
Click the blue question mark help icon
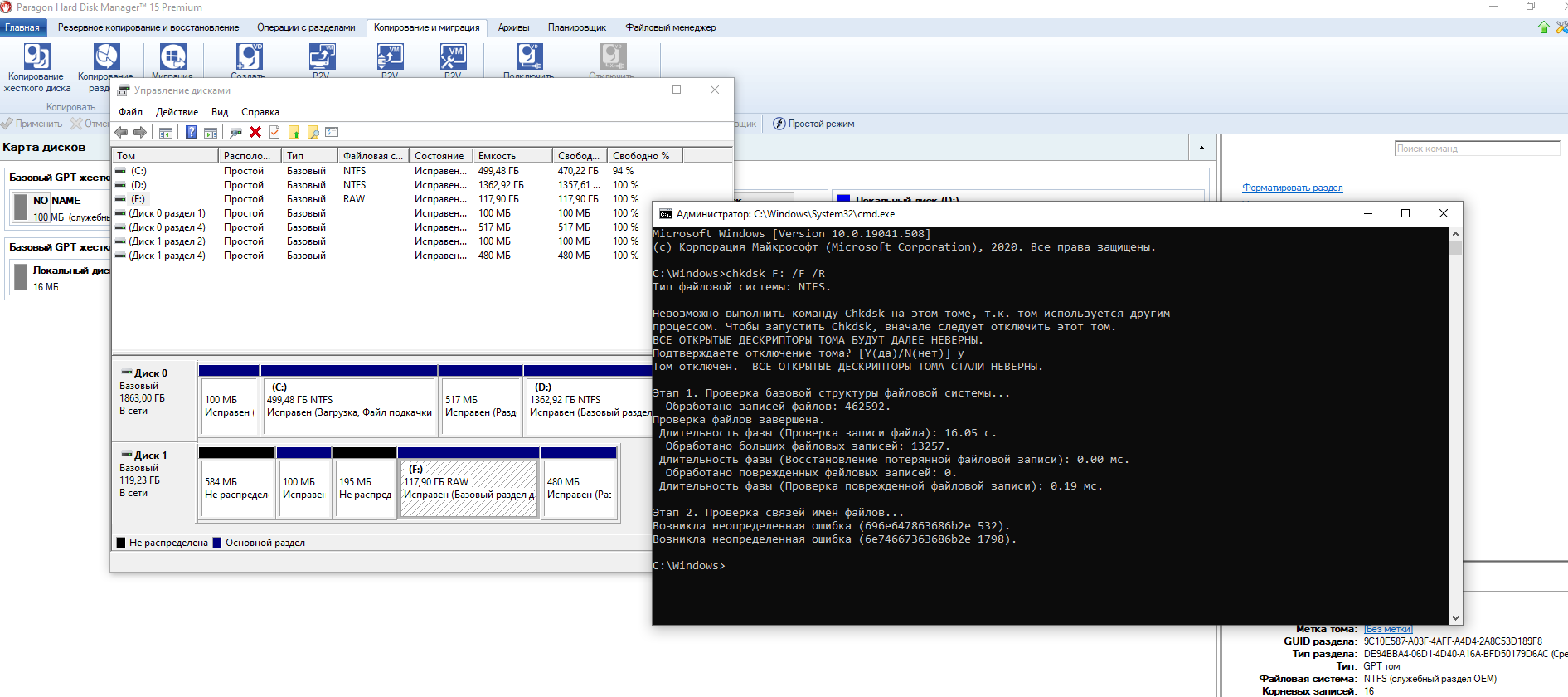pos(191,133)
